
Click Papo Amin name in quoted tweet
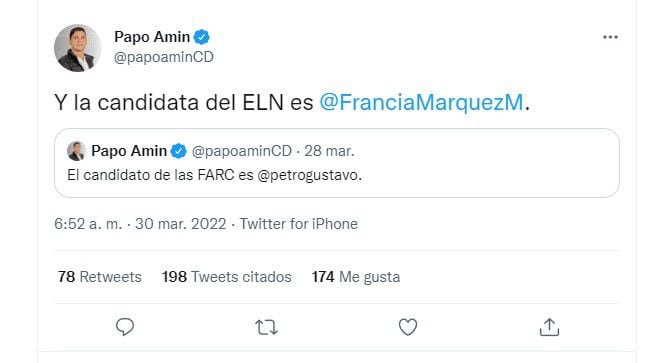tap(129, 151)
